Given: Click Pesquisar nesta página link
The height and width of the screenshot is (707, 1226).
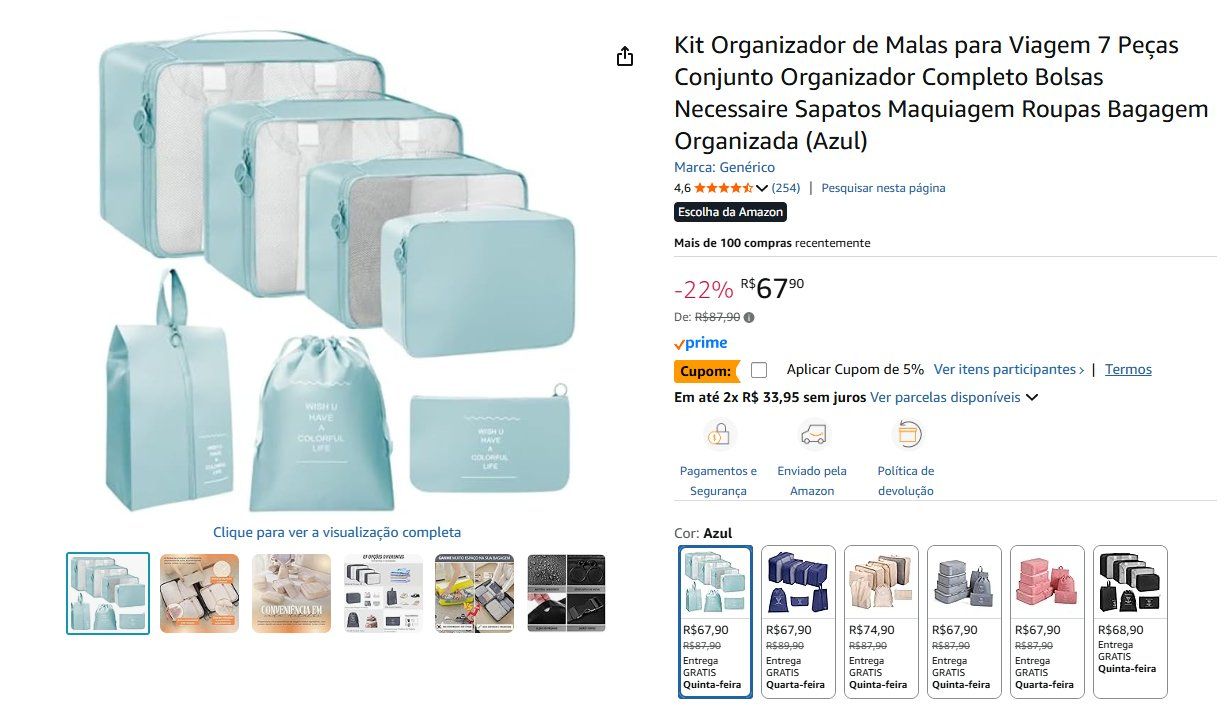Looking at the screenshot, I should (x=883, y=188).
